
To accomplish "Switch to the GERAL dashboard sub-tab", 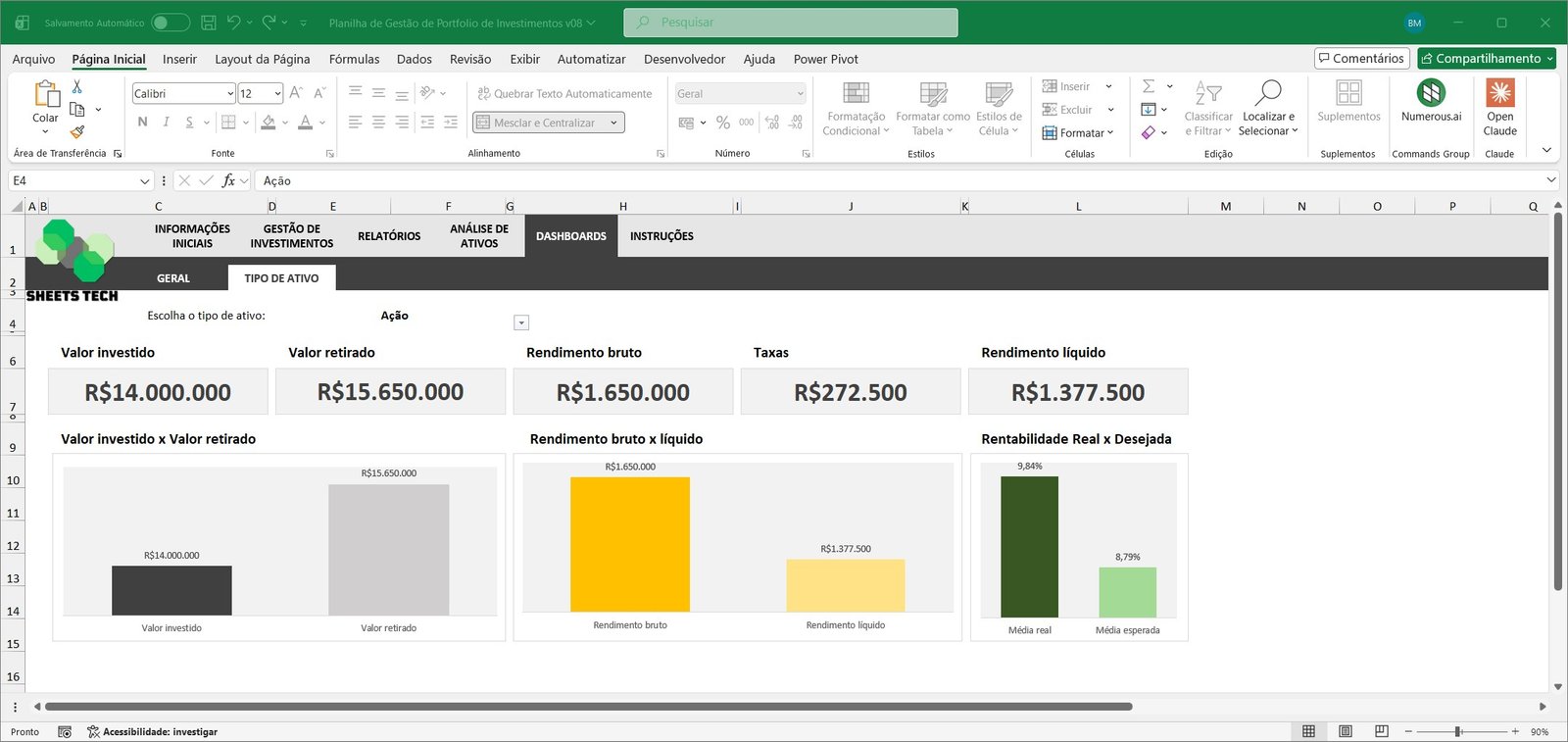I will point(173,278).
